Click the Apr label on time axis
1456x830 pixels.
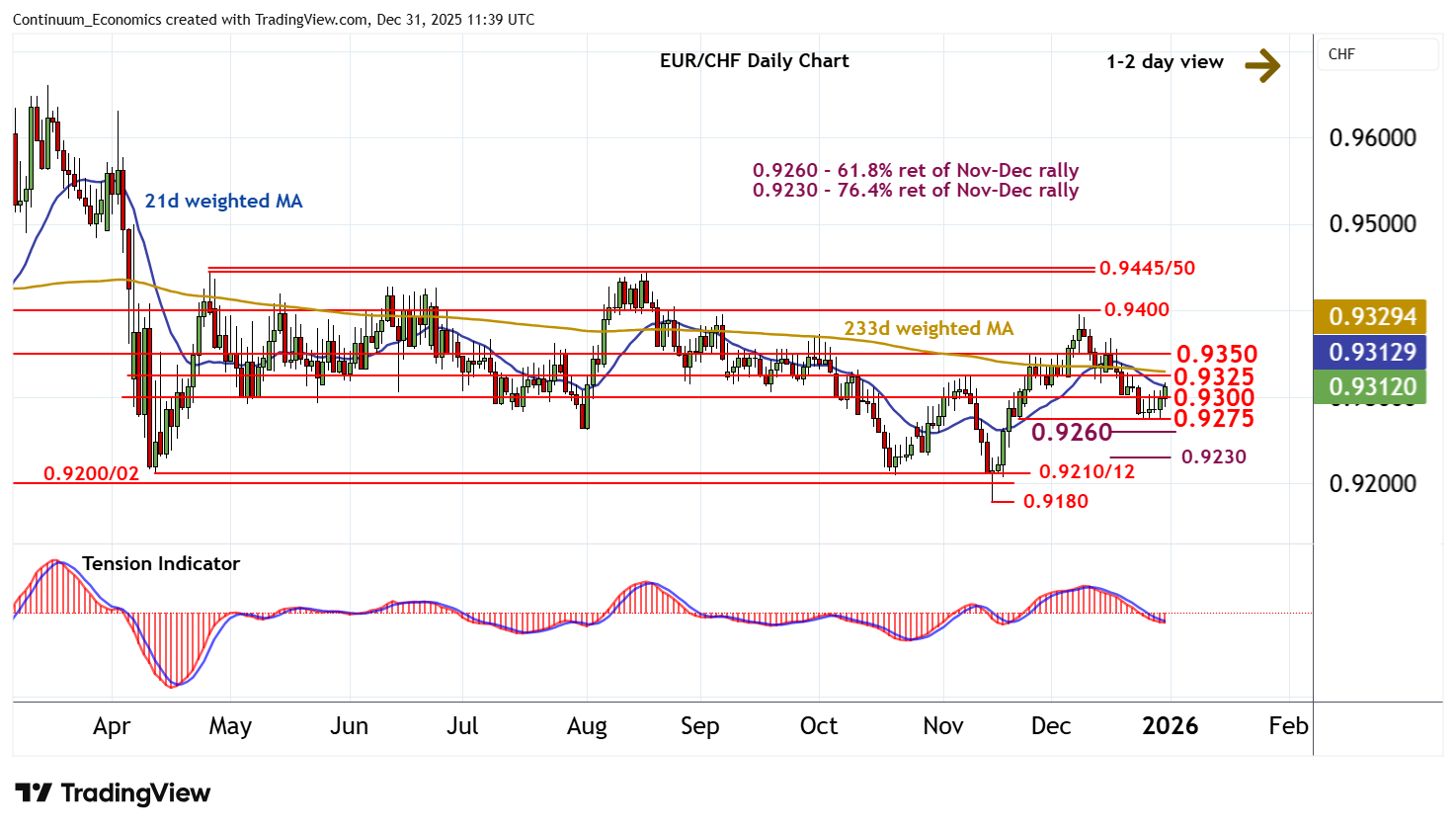(112, 726)
